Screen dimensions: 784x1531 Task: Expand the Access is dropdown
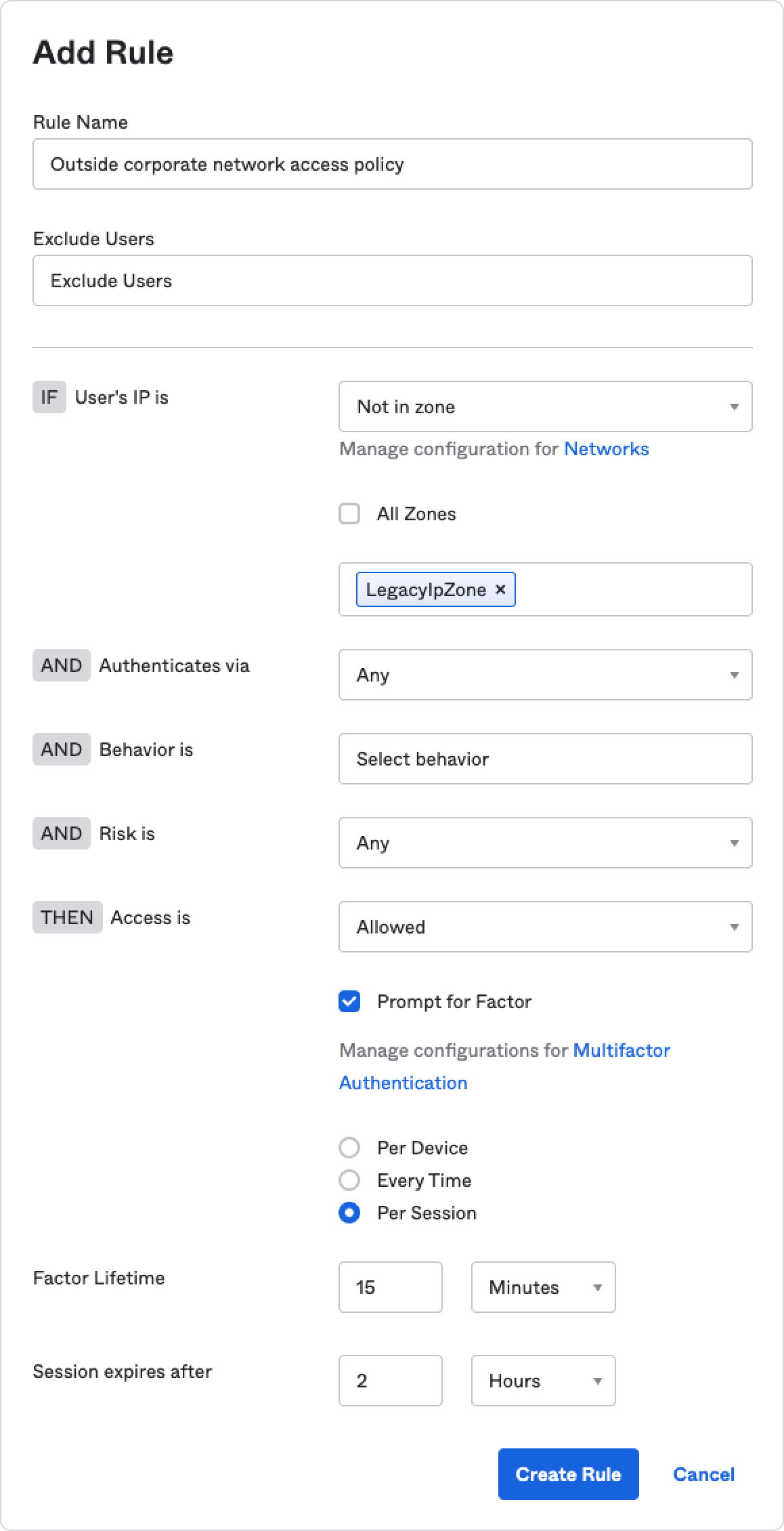click(x=545, y=927)
